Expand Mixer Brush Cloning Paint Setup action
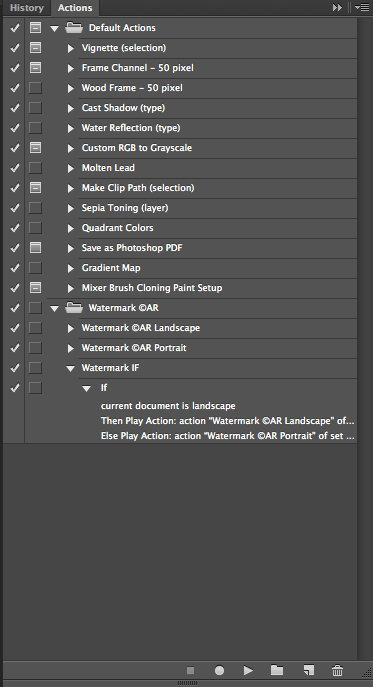 pyautogui.click(x=71, y=288)
